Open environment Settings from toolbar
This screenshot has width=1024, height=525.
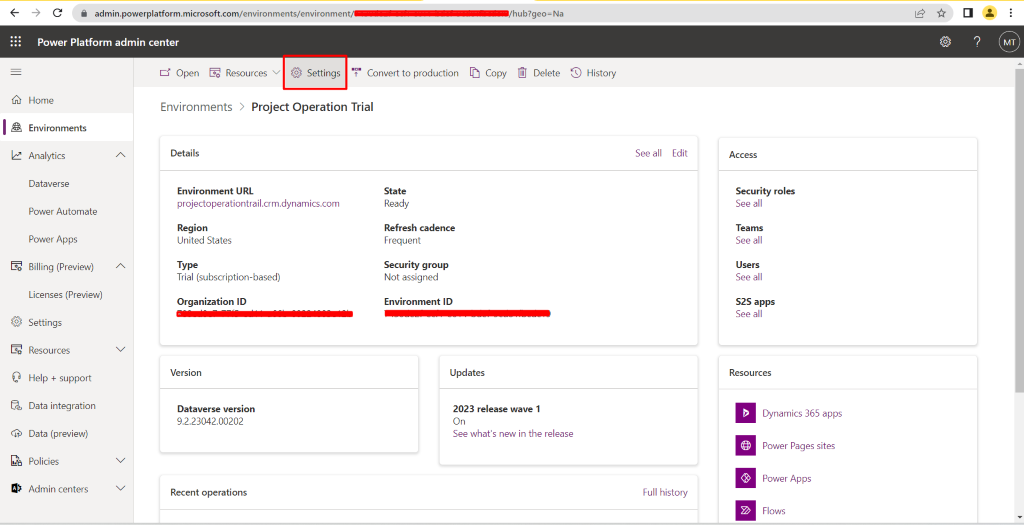(315, 73)
